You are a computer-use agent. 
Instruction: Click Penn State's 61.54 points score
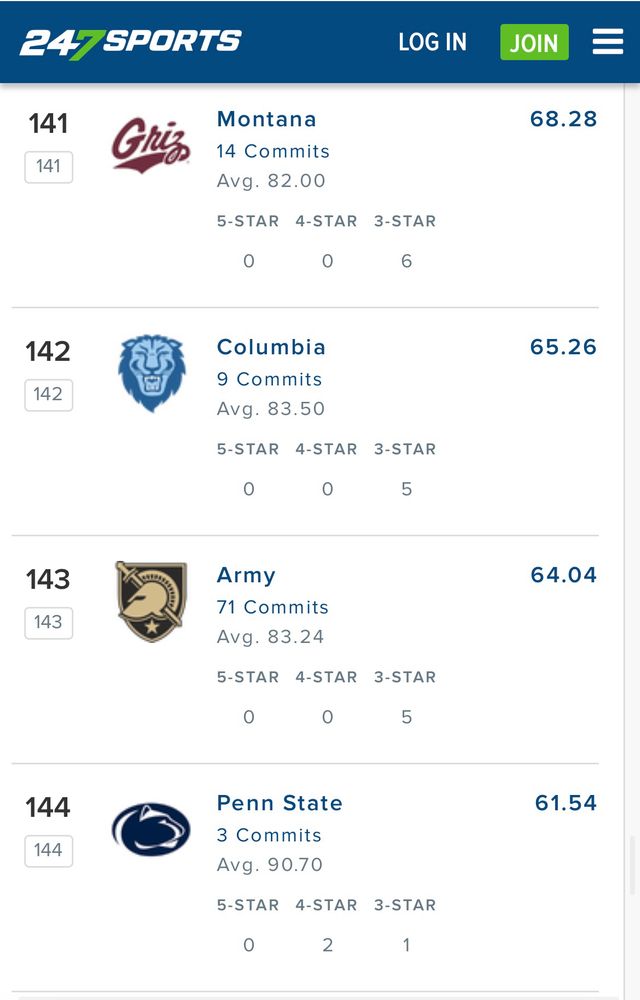tap(565, 803)
